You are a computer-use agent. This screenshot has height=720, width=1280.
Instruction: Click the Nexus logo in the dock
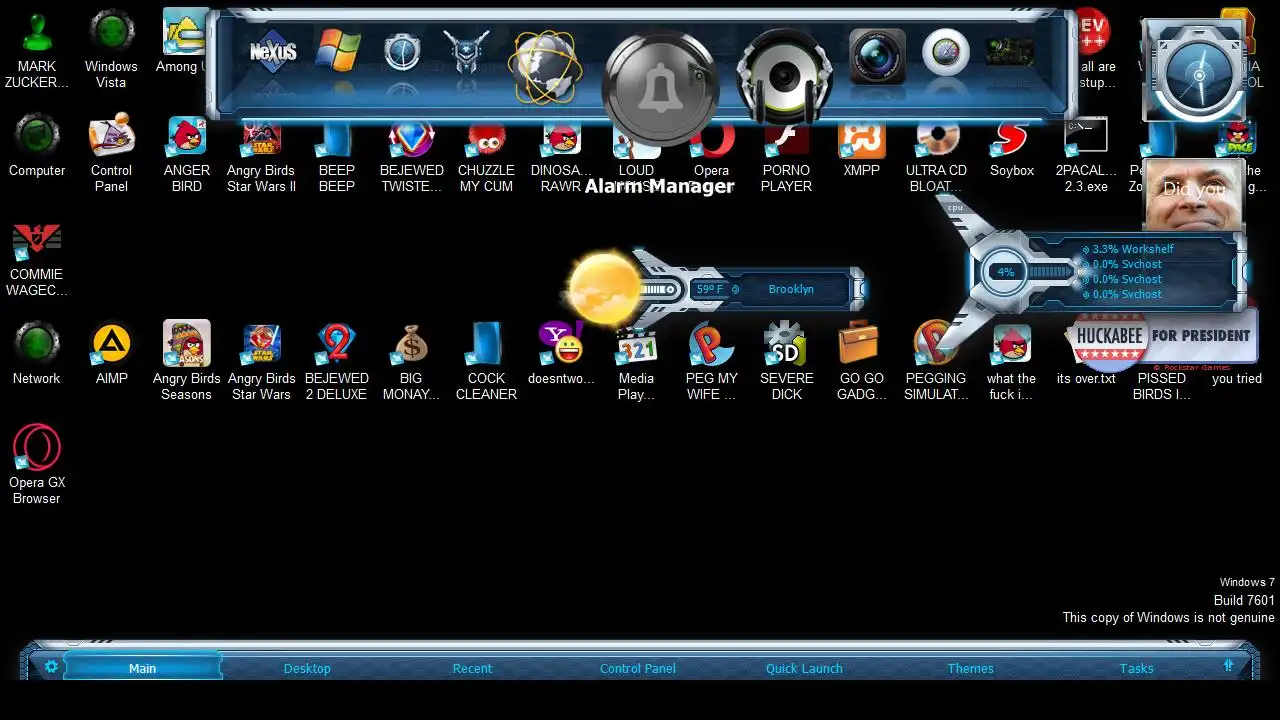pyautogui.click(x=273, y=51)
